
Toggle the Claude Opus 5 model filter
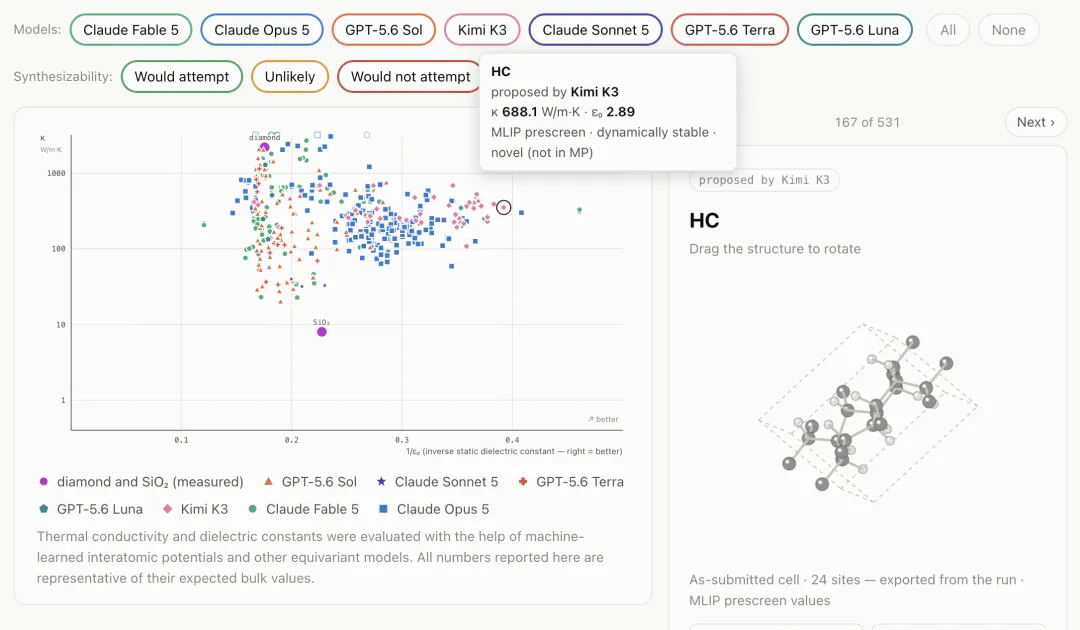click(x=262, y=30)
